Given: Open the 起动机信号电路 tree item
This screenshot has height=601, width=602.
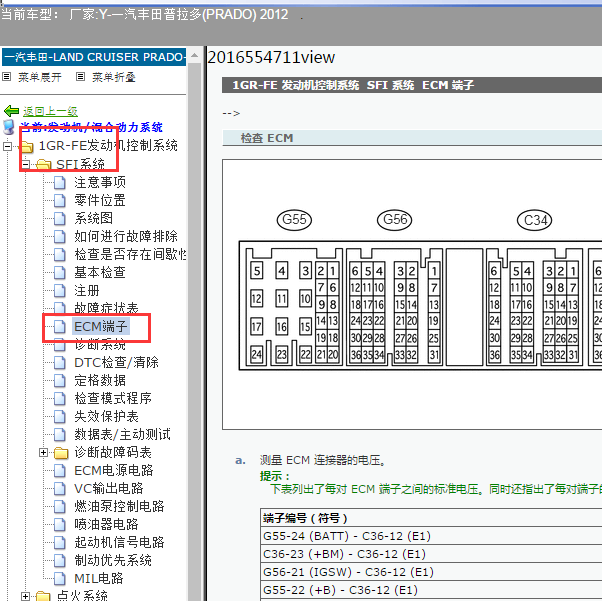Looking at the screenshot, I should tap(119, 543).
